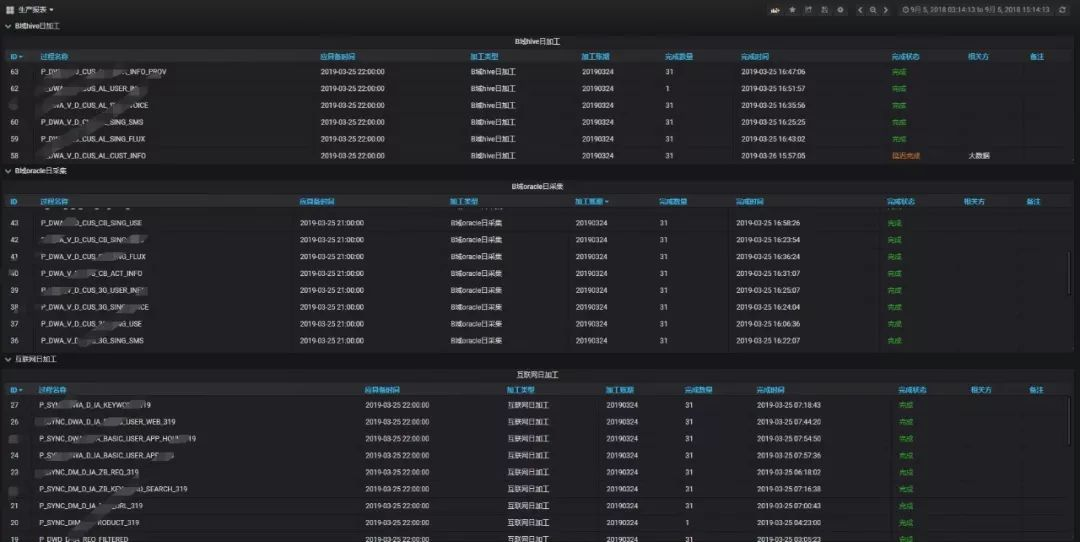The height and width of the screenshot is (542, 1080).
Task: Sort B域hive日加工 table by 完成数量 header
Action: (678, 56)
